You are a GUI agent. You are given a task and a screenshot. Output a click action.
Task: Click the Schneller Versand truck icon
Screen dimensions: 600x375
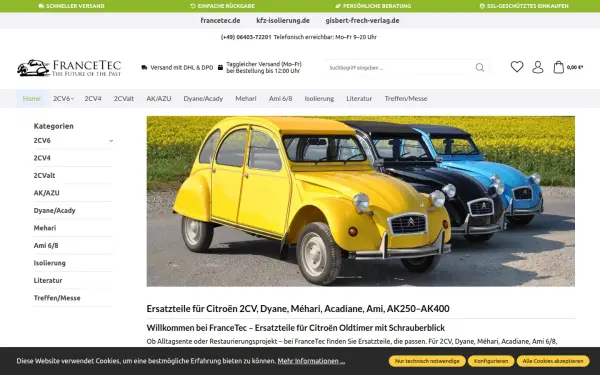41,6
